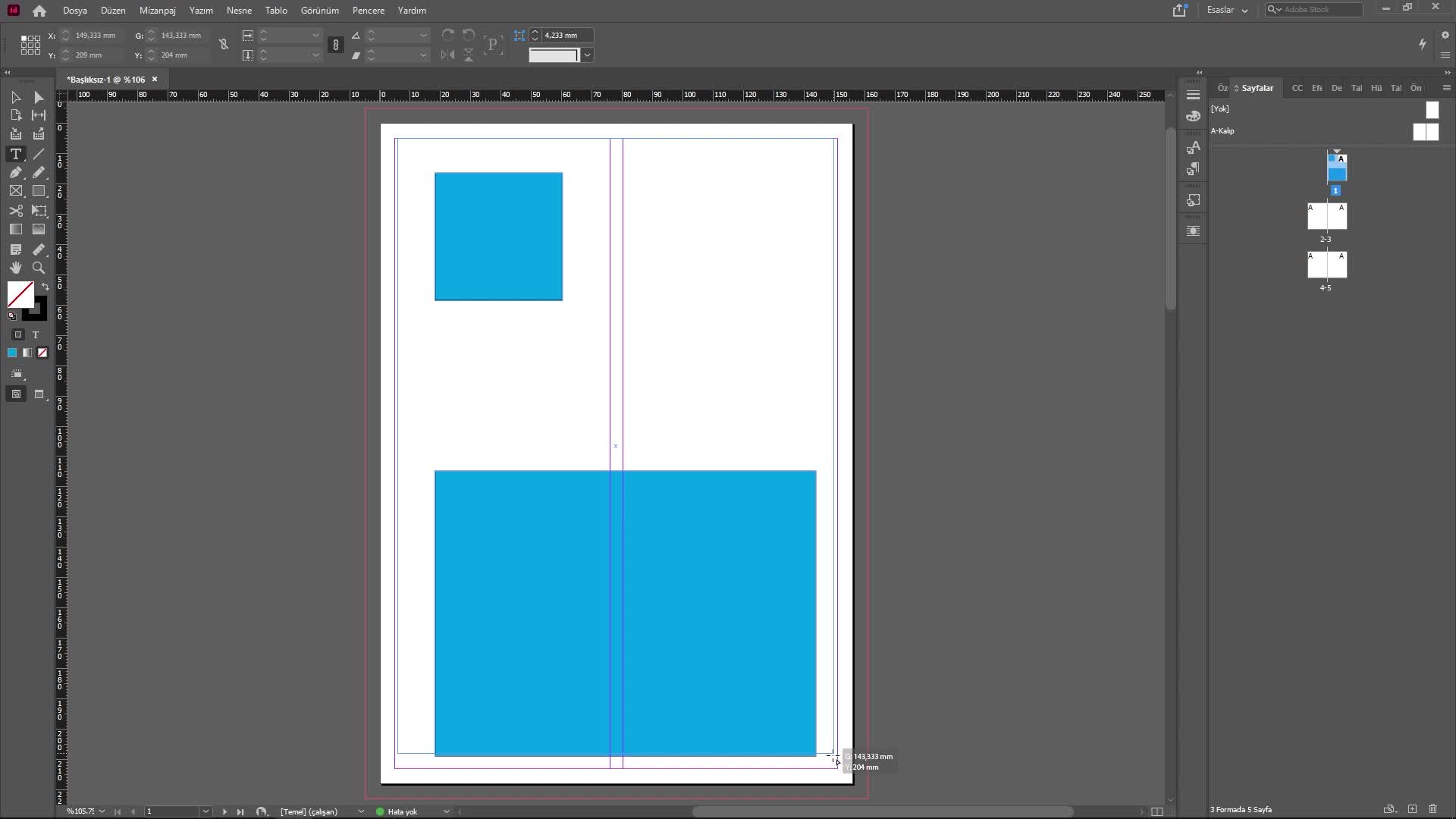The image size is (1456, 819).
Task: Select the Pen tool
Action: tap(15, 173)
